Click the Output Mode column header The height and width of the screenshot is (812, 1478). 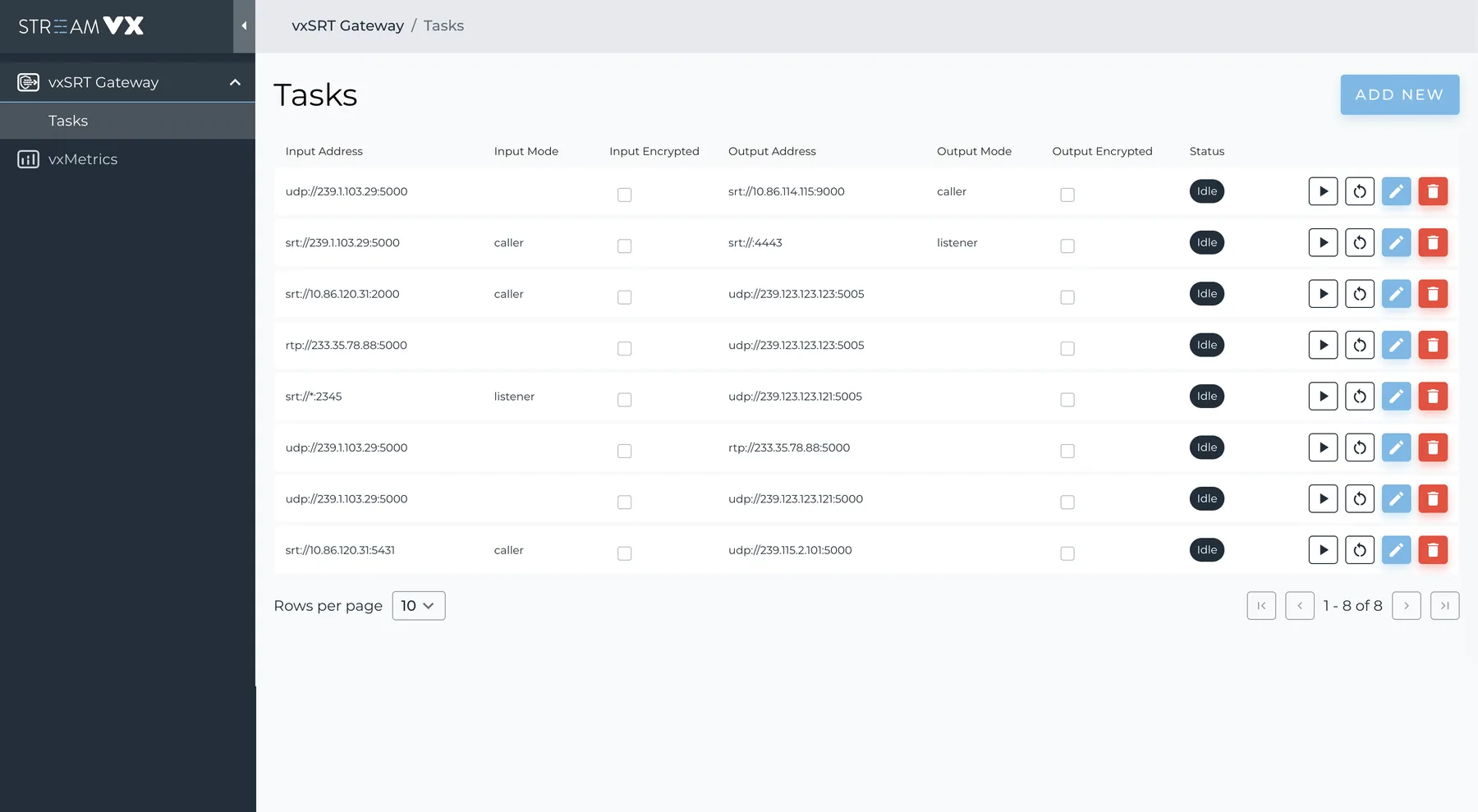click(975, 151)
